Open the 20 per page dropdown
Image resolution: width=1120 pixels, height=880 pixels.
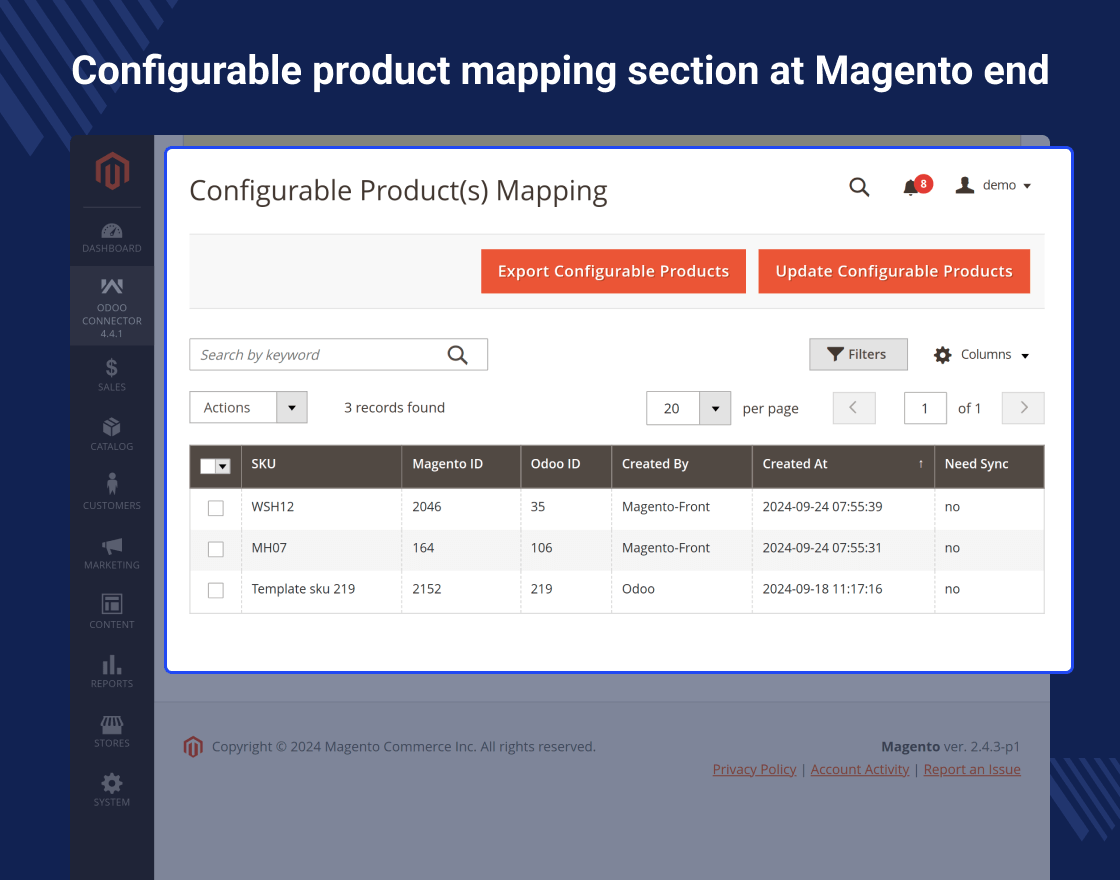(688, 408)
